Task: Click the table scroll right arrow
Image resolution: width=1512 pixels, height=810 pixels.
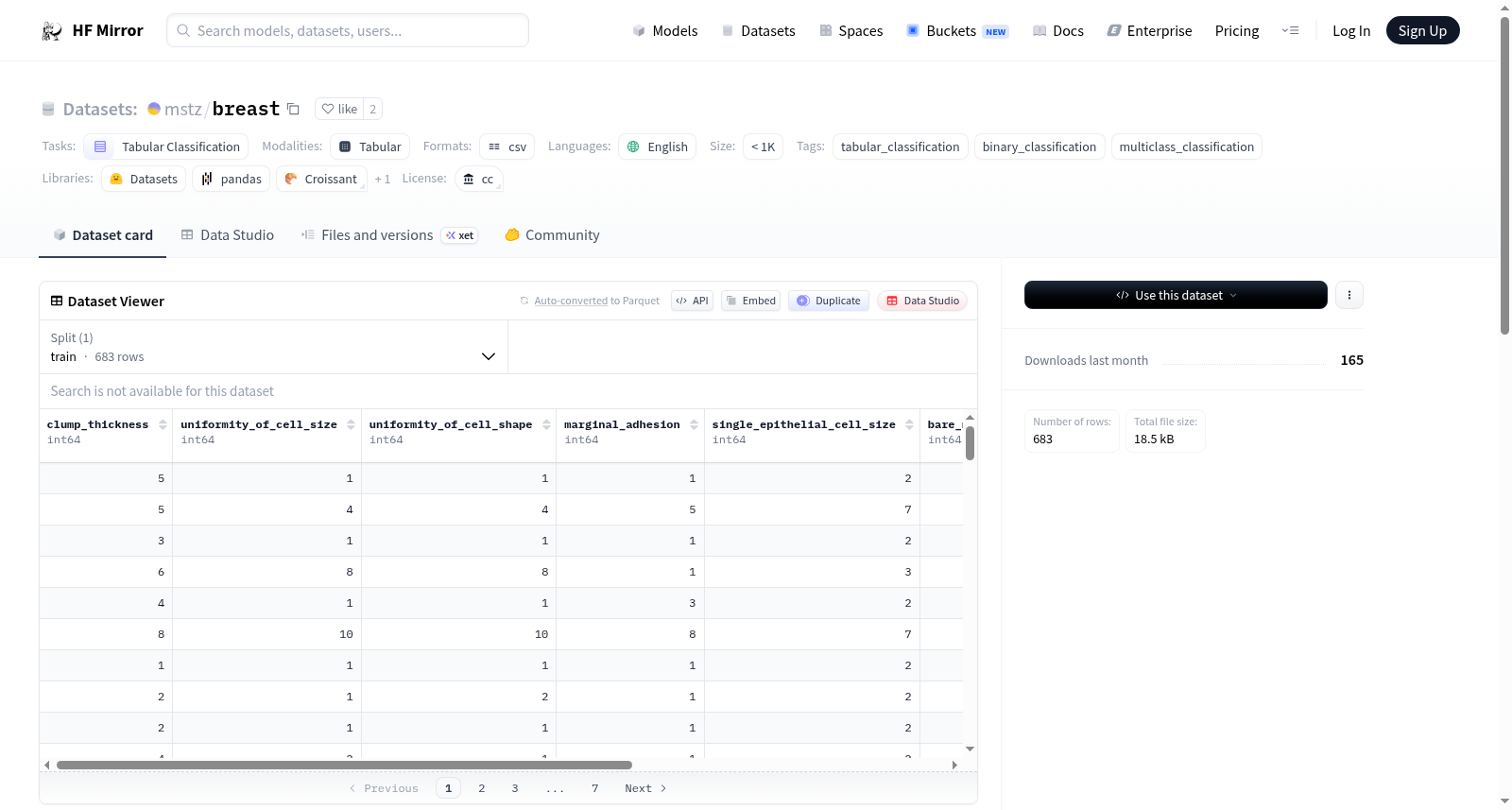Action: click(x=954, y=765)
